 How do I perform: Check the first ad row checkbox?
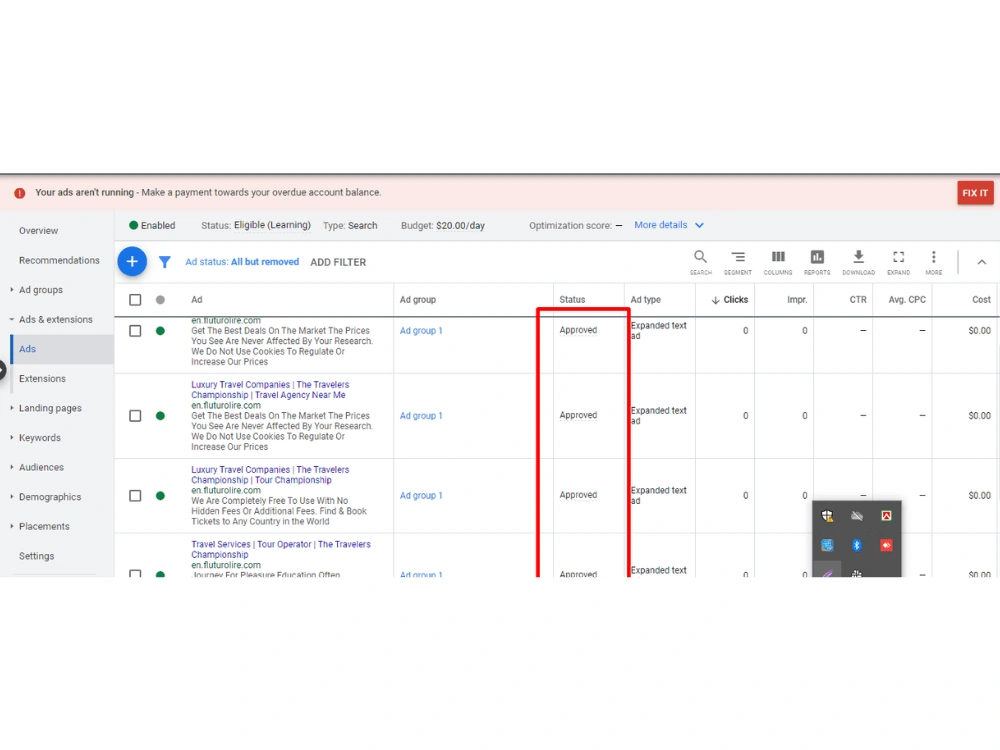[135, 331]
